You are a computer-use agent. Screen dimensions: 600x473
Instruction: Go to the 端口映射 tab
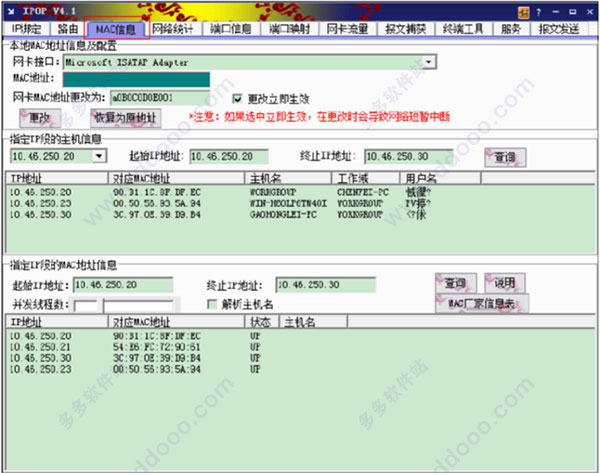(x=289, y=29)
